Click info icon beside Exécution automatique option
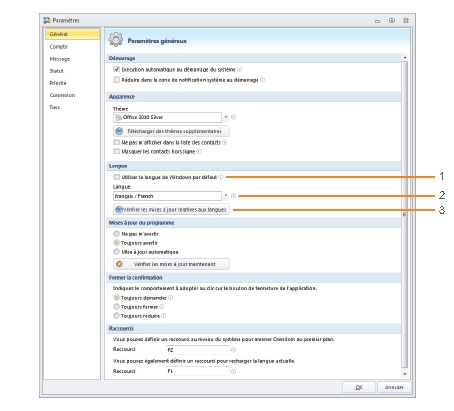Viewport: 454px width, 411px height. [x=239, y=69]
